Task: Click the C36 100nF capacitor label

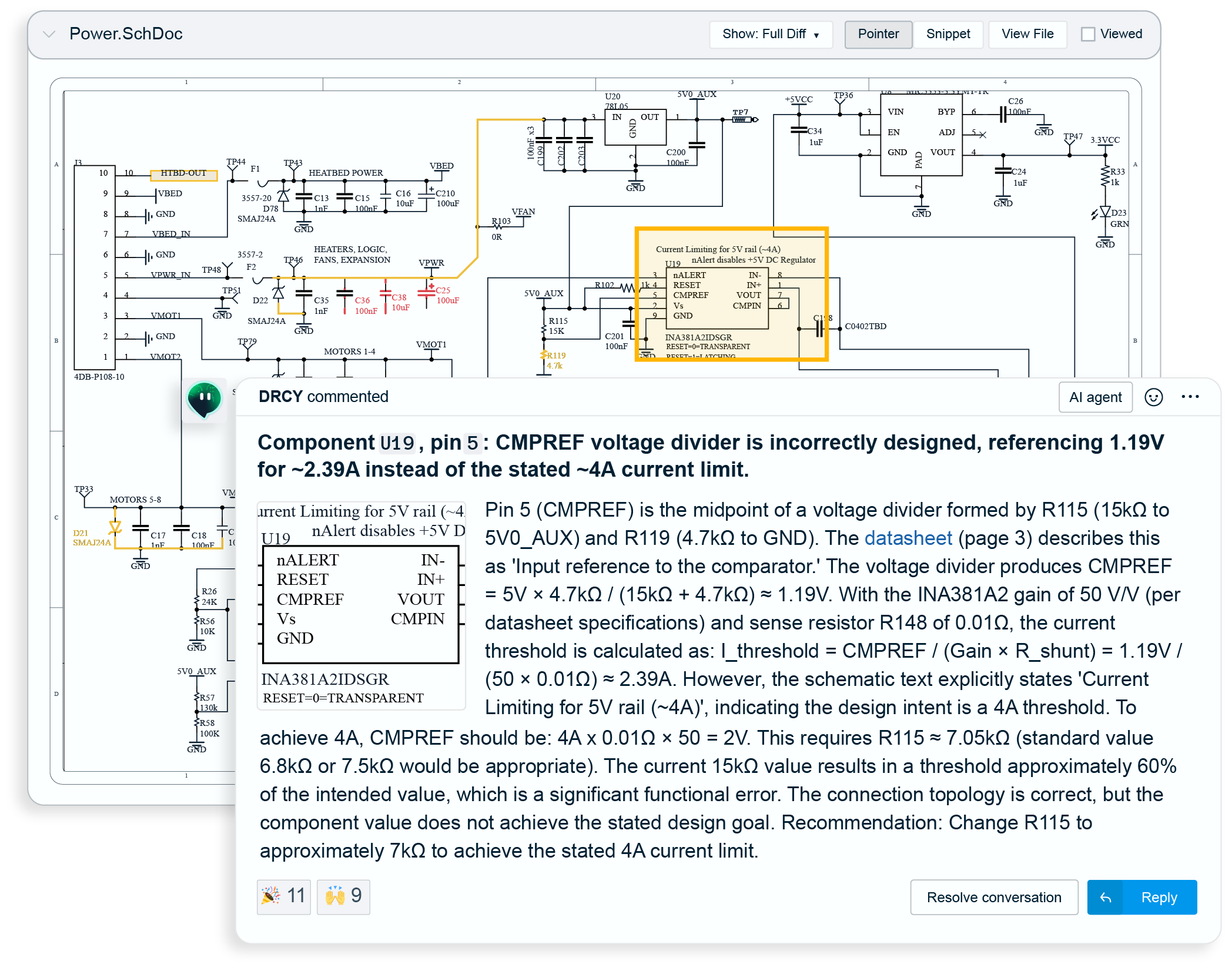Action: click(x=366, y=306)
